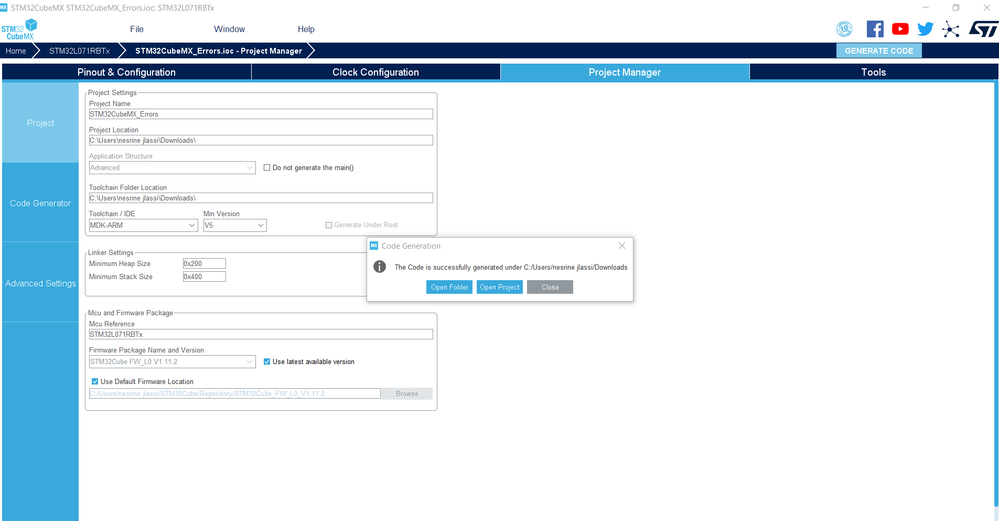The width and height of the screenshot is (999, 521).
Task: Open the File menu
Action: (136, 29)
